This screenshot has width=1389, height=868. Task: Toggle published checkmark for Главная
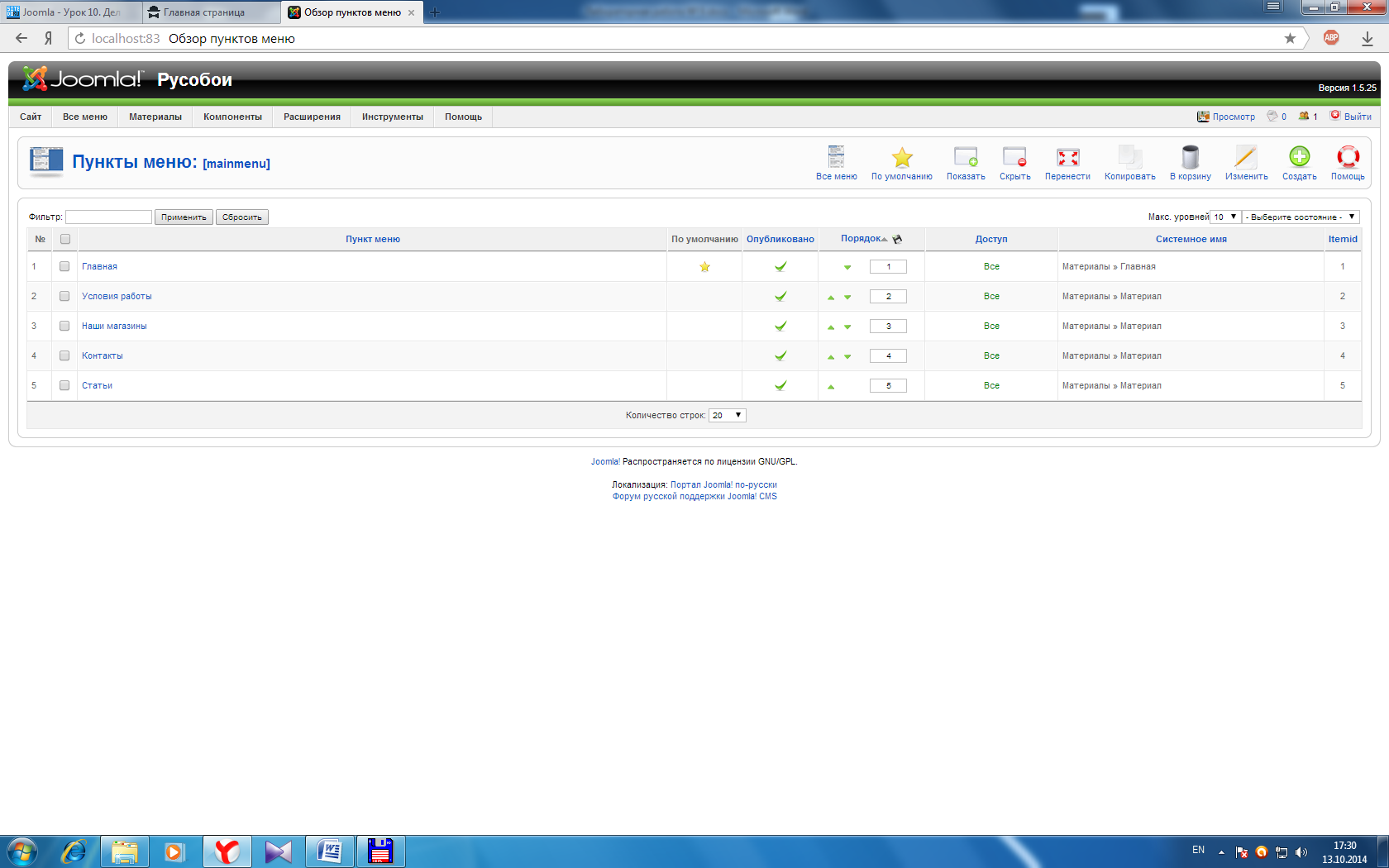[x=780, y=266]
